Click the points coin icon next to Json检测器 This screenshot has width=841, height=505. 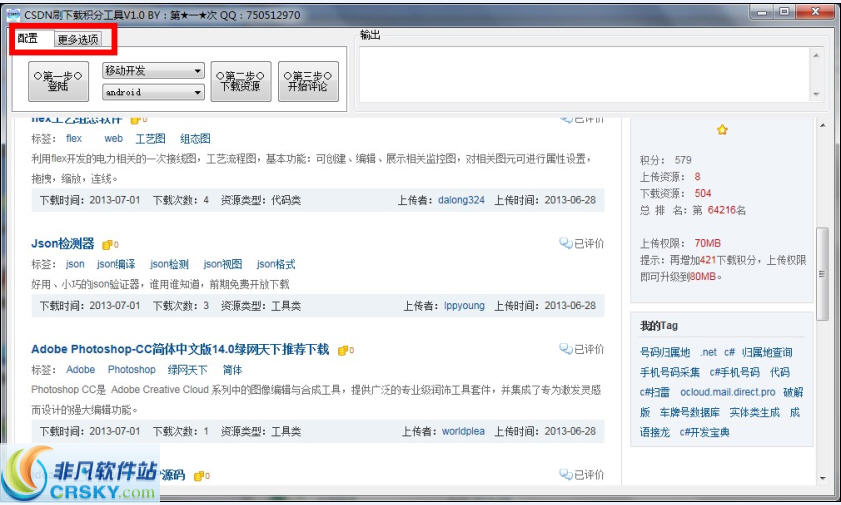coord(109,245)
